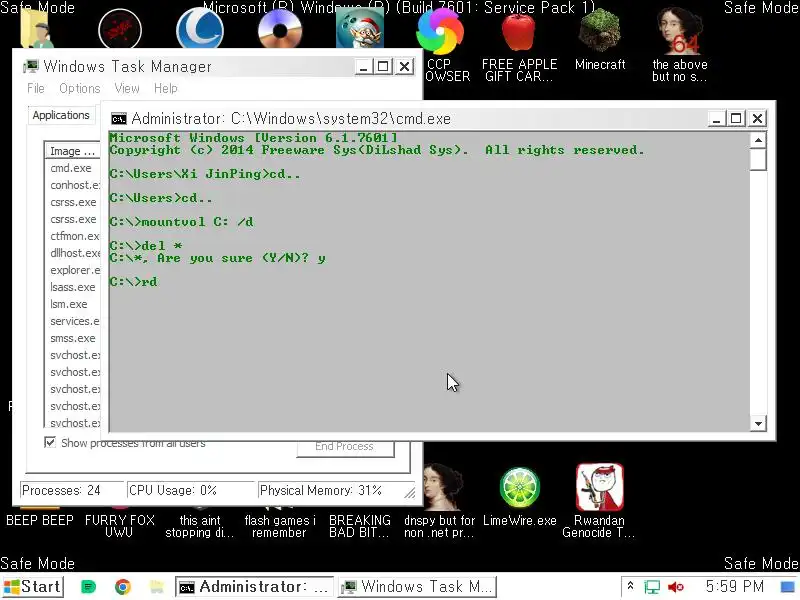Open the blue crescent moon desktop icon
This screenshot has height=600, width=800.
coord(199,29)
